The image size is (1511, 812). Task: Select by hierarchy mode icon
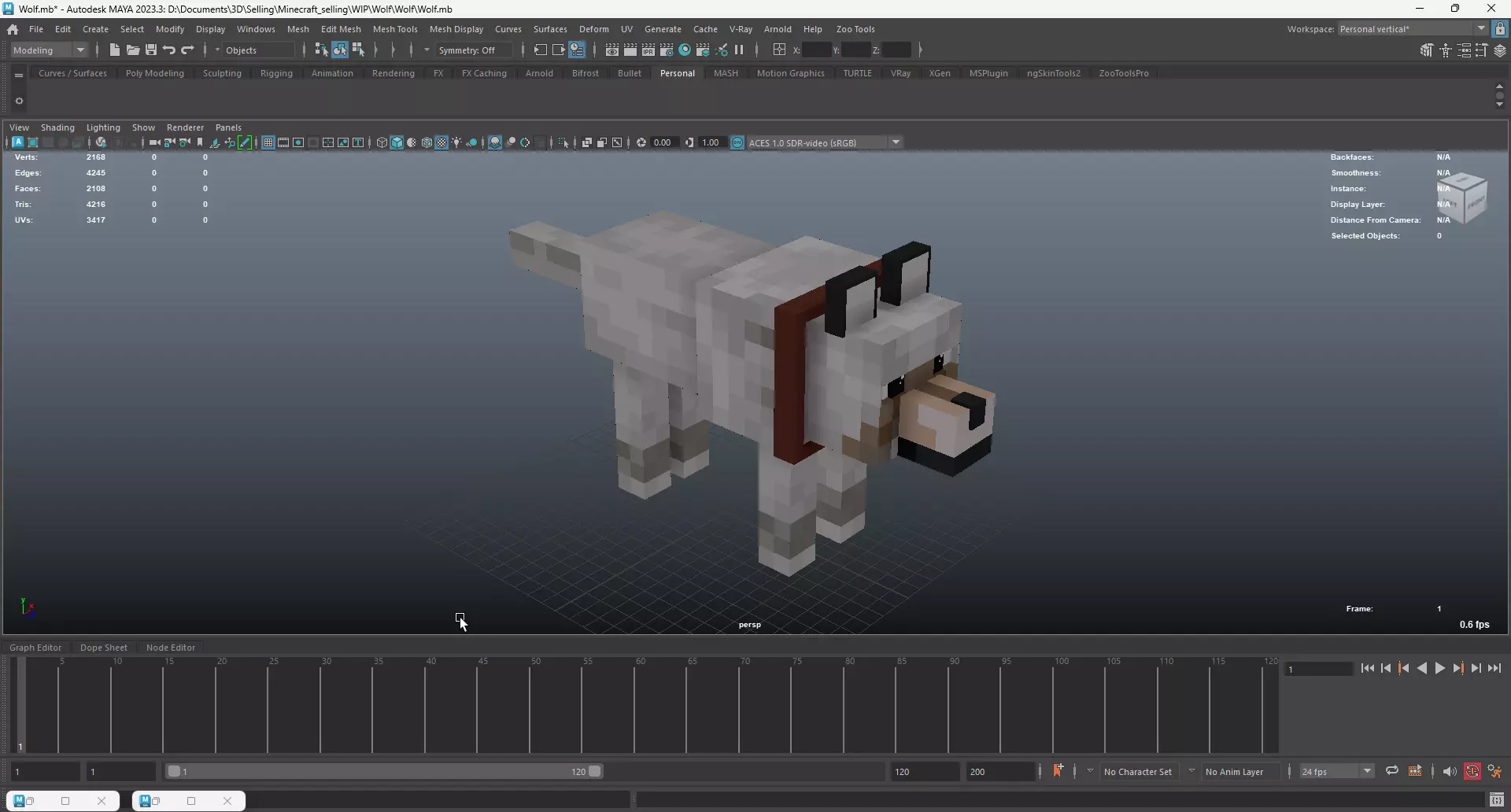tap(321, 50)
